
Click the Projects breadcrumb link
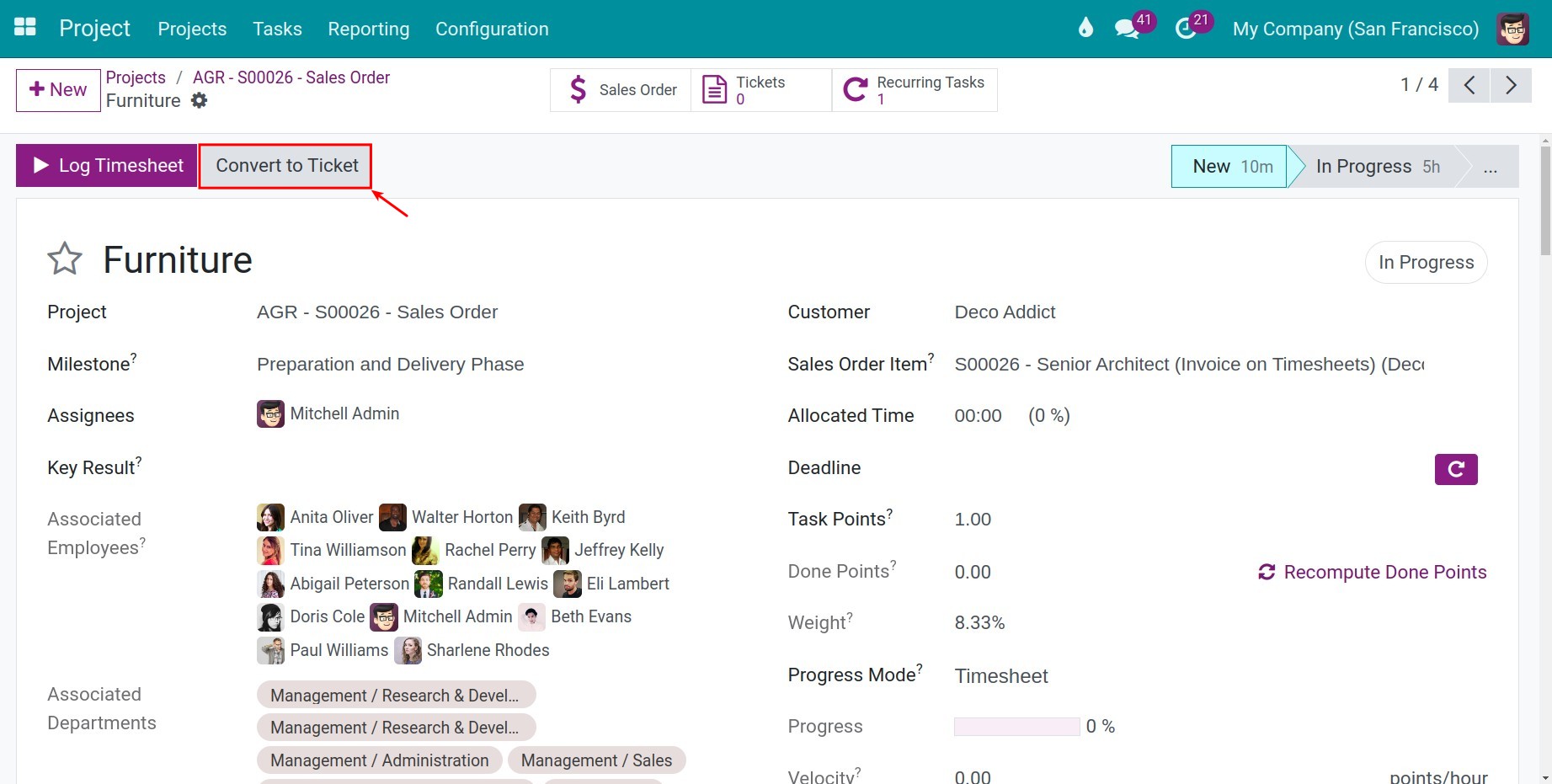click(x=136, y=77)
